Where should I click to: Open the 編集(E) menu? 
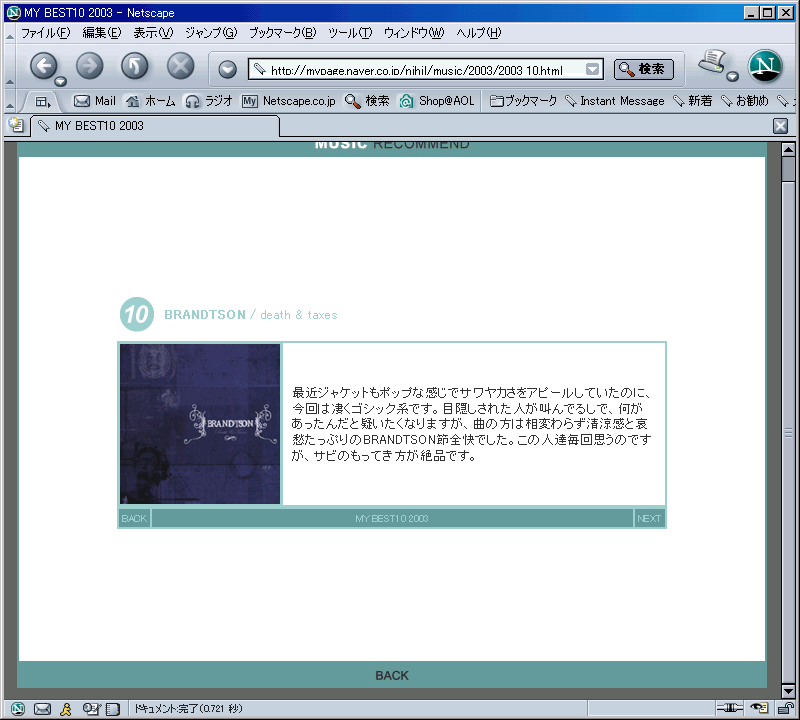pos(102,33)
